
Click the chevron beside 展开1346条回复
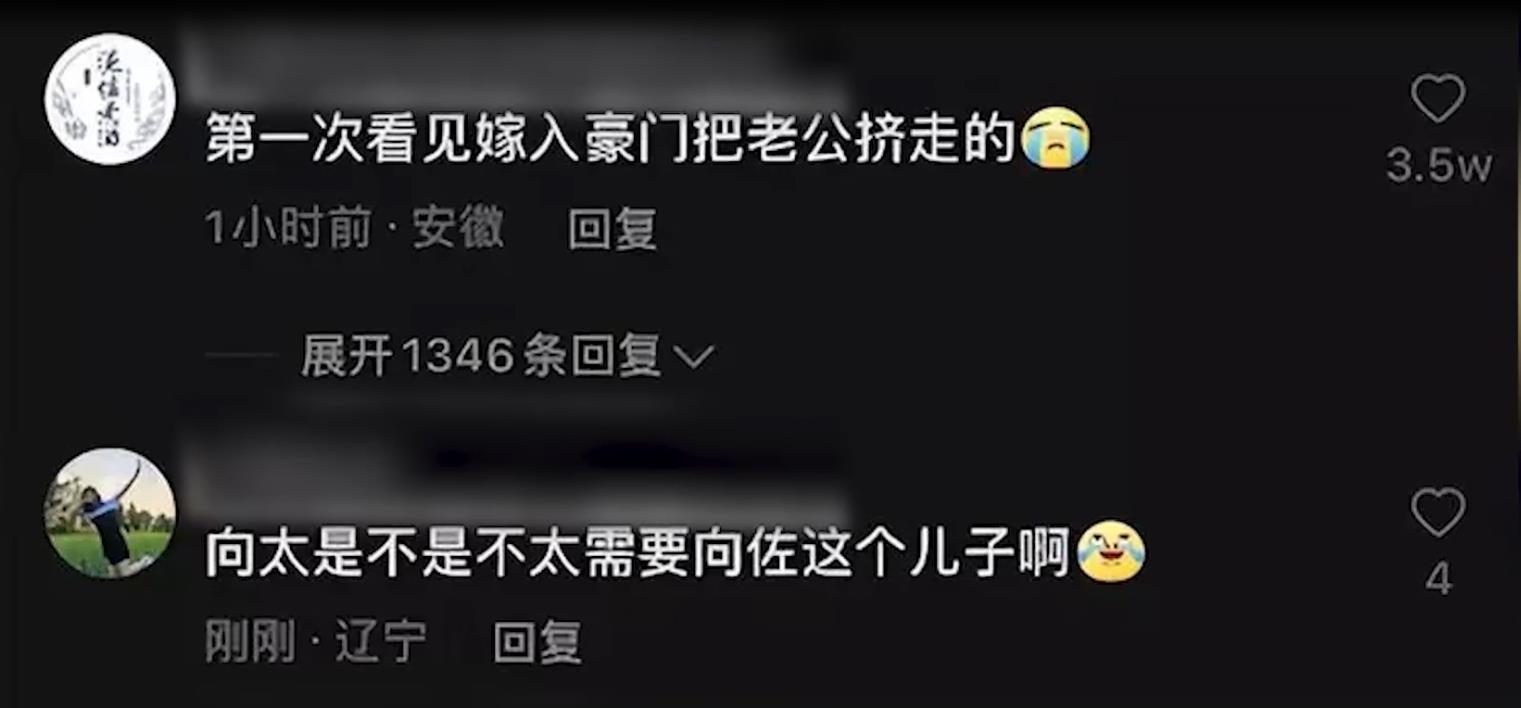(695, 357)
